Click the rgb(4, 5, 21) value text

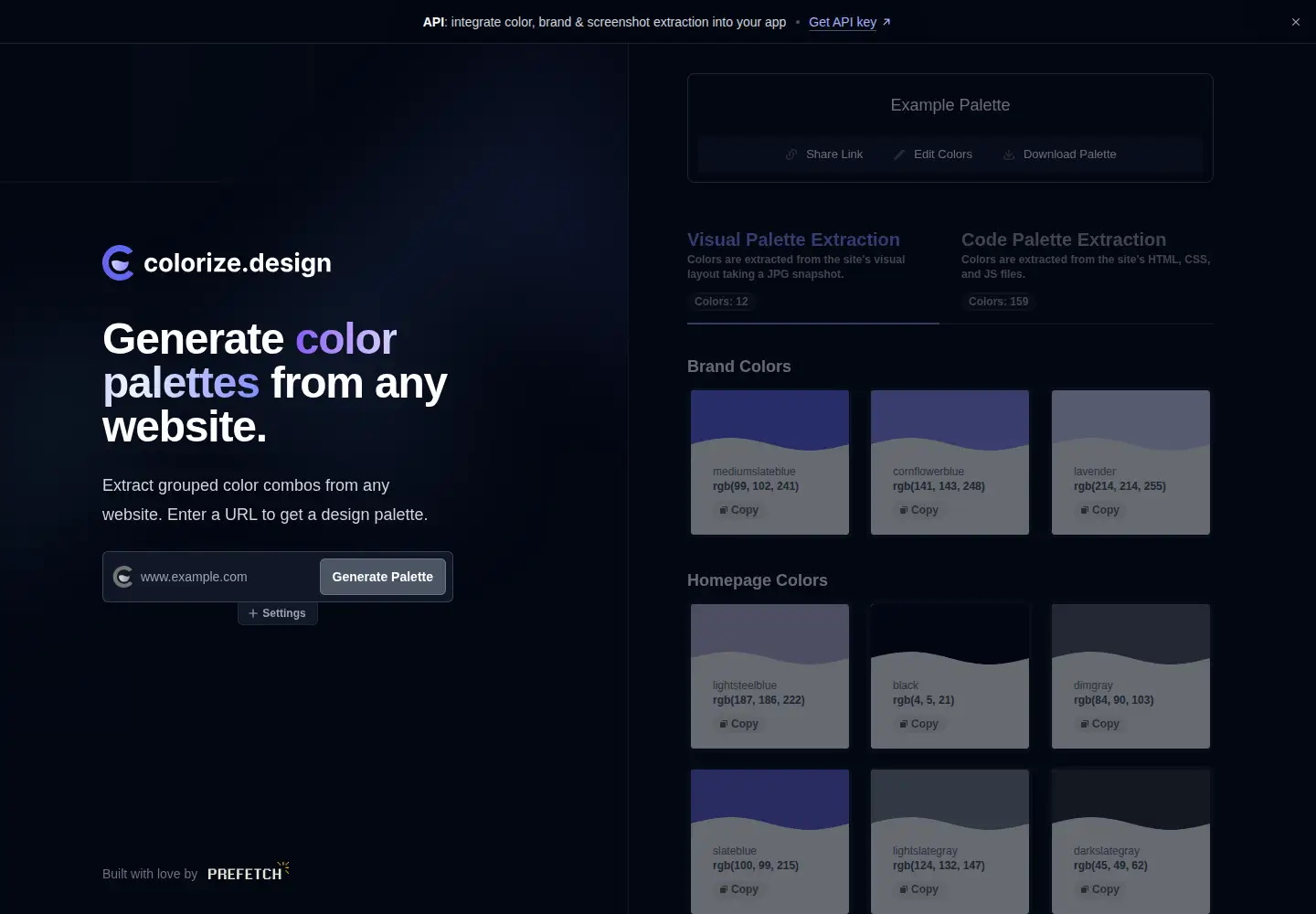[x=923, y=700]
